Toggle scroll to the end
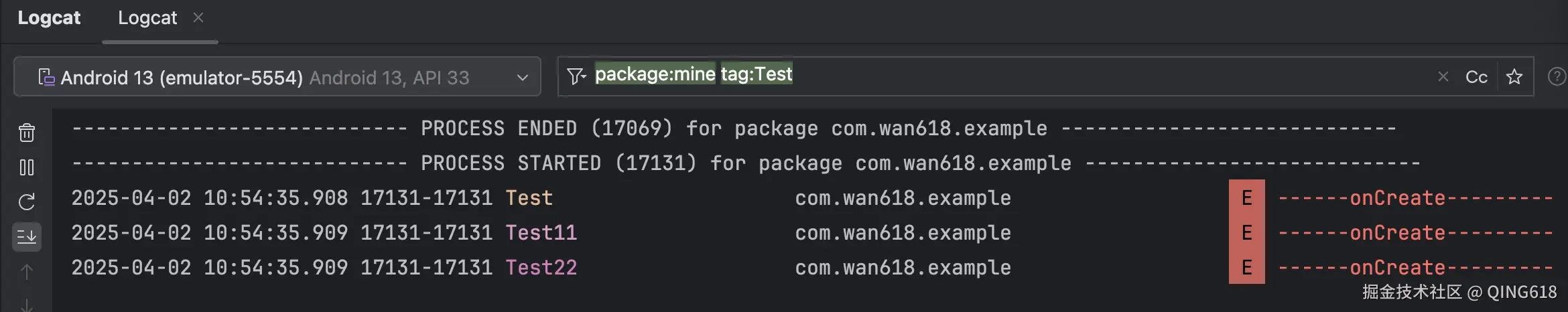1568x312 pixels. coord(27,237)
